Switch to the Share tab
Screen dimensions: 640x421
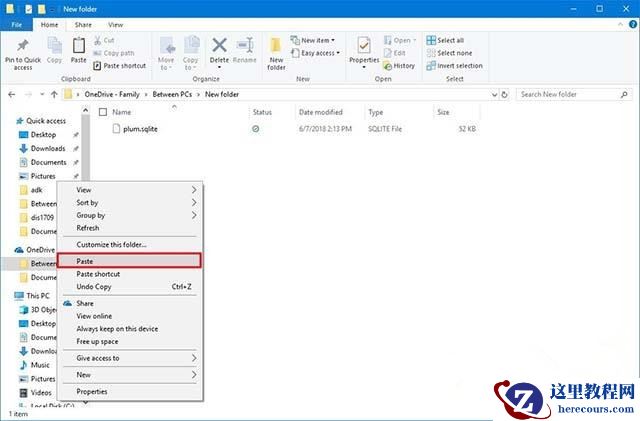click(83, 25)
